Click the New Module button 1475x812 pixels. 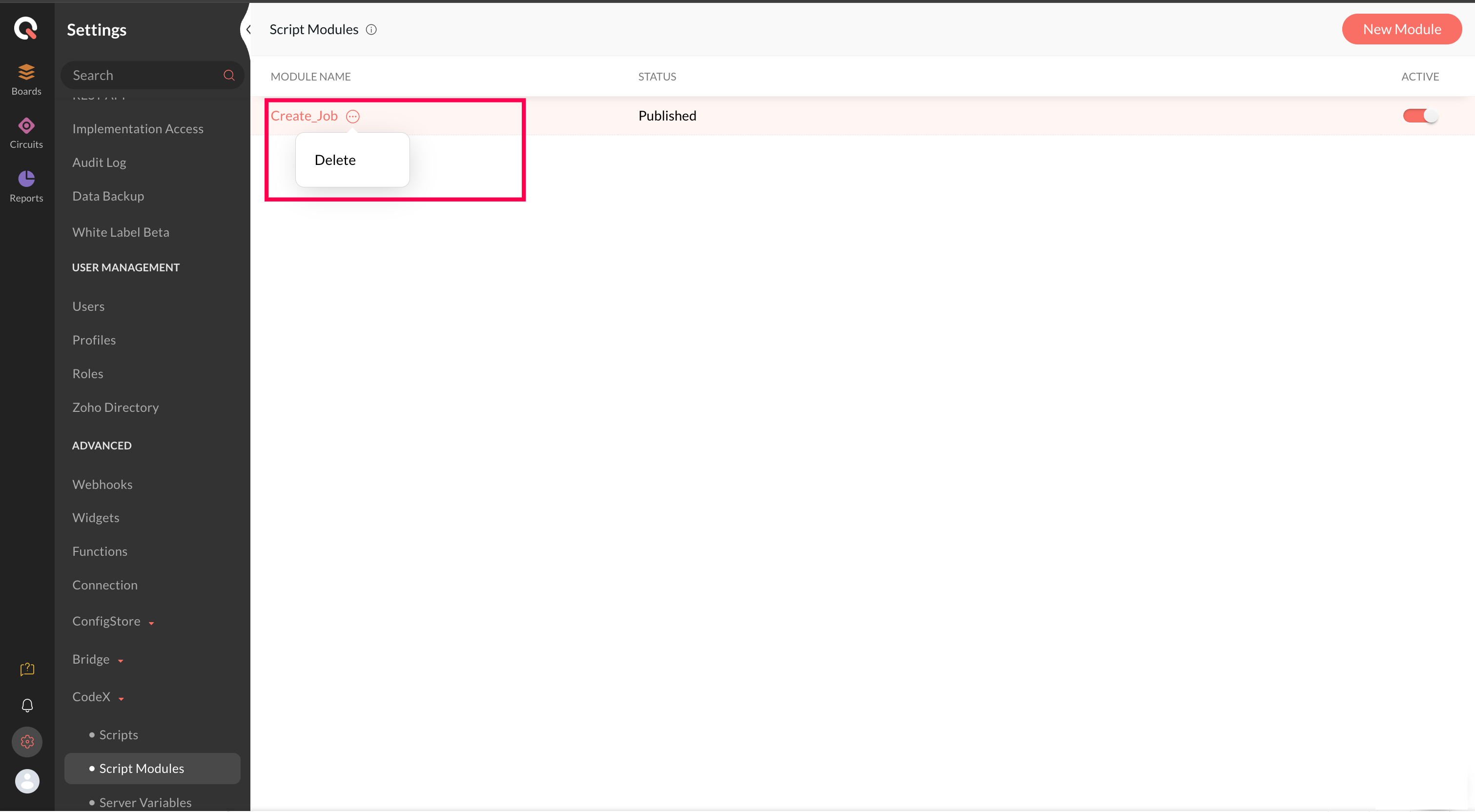coord(1402,29)
